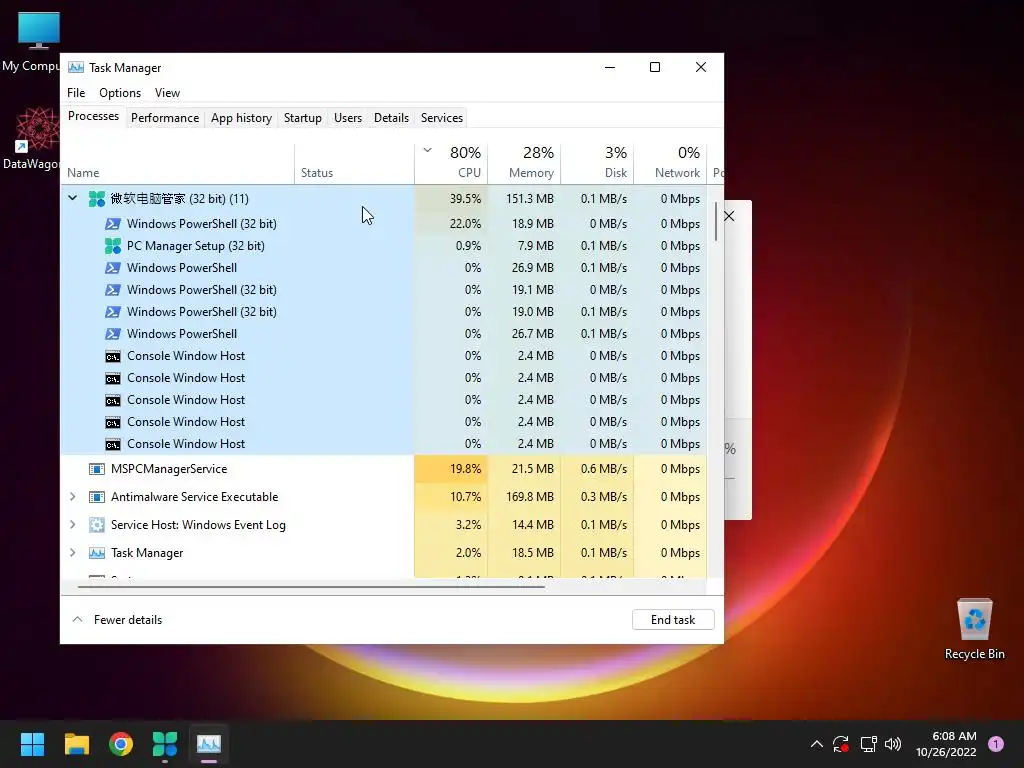Click the MSPCManagerService process icon
The width and height of the screenshot is (1024, 768).
[97, 469]
